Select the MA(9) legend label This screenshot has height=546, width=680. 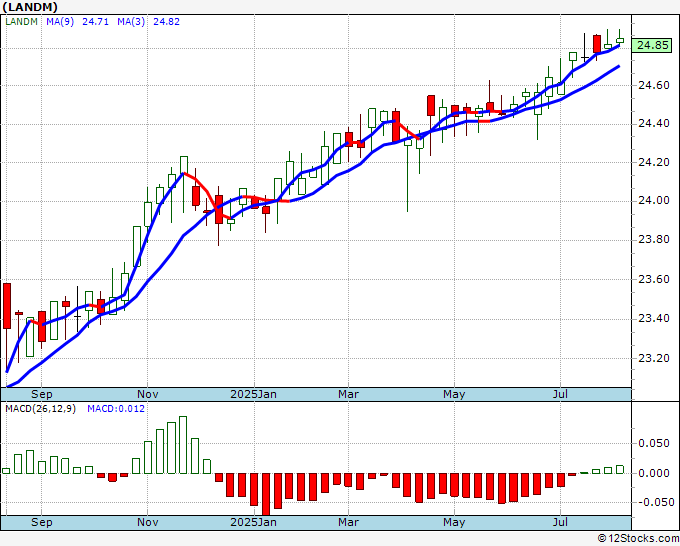[60, 22]
